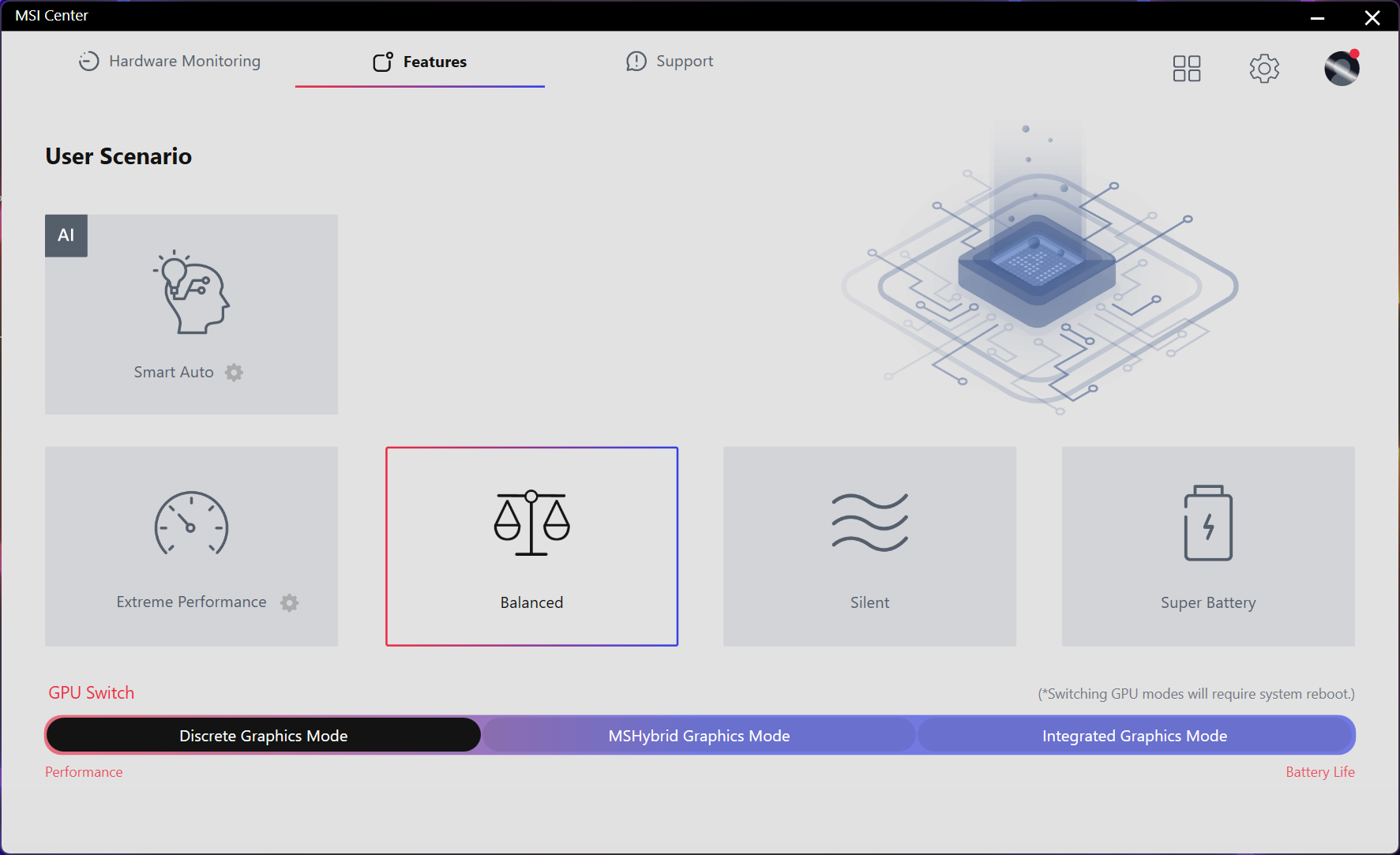Select the Super Battery scenario card
This screenshot has width=1400, height=855.
pyautogui.click(x=1208, y=546)
